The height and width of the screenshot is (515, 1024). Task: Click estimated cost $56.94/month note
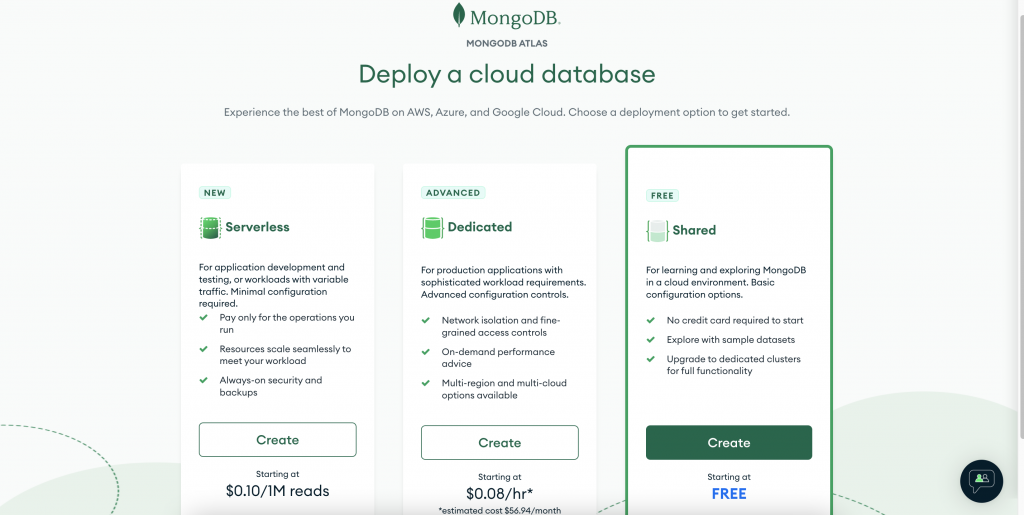pyautogui.click(x=500, y=510)
